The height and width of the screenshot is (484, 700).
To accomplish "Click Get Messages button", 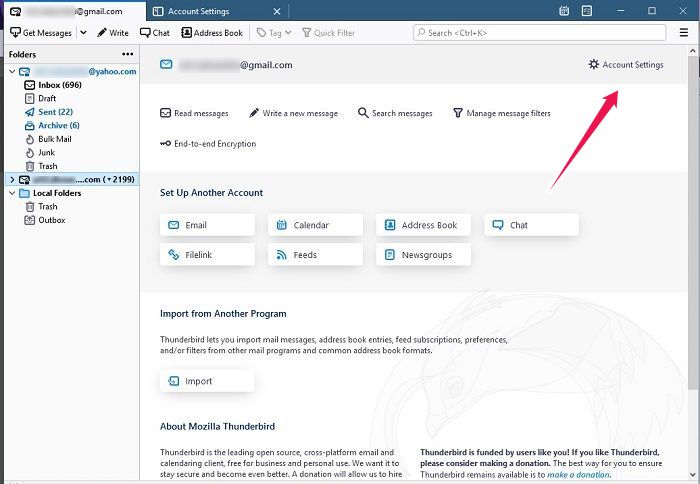I will [x=41, y=33].
